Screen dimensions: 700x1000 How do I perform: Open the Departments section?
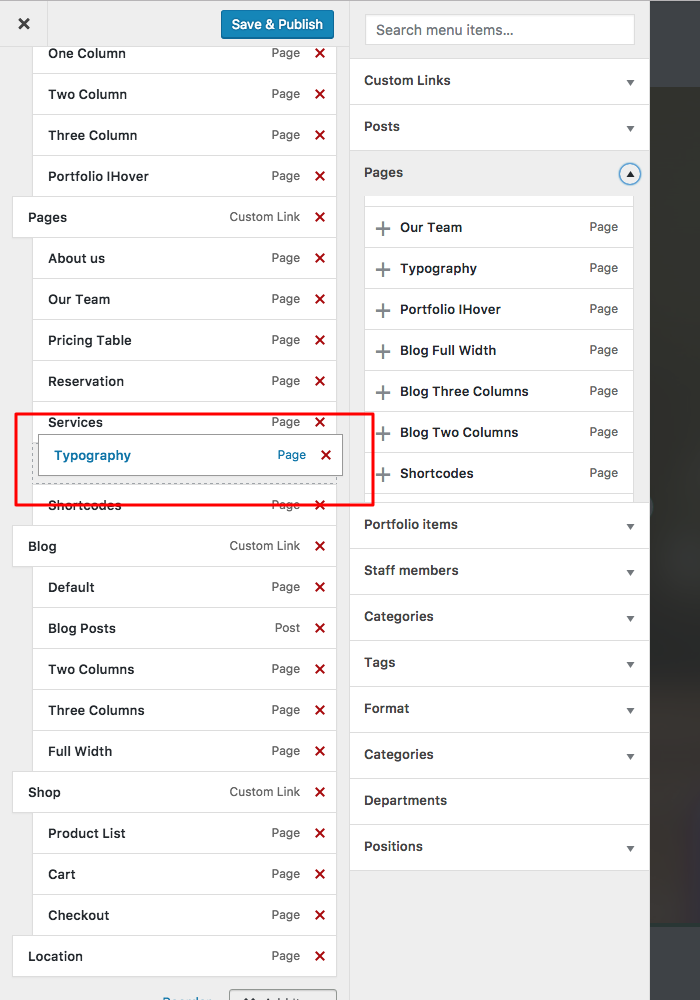pos(499,801)
